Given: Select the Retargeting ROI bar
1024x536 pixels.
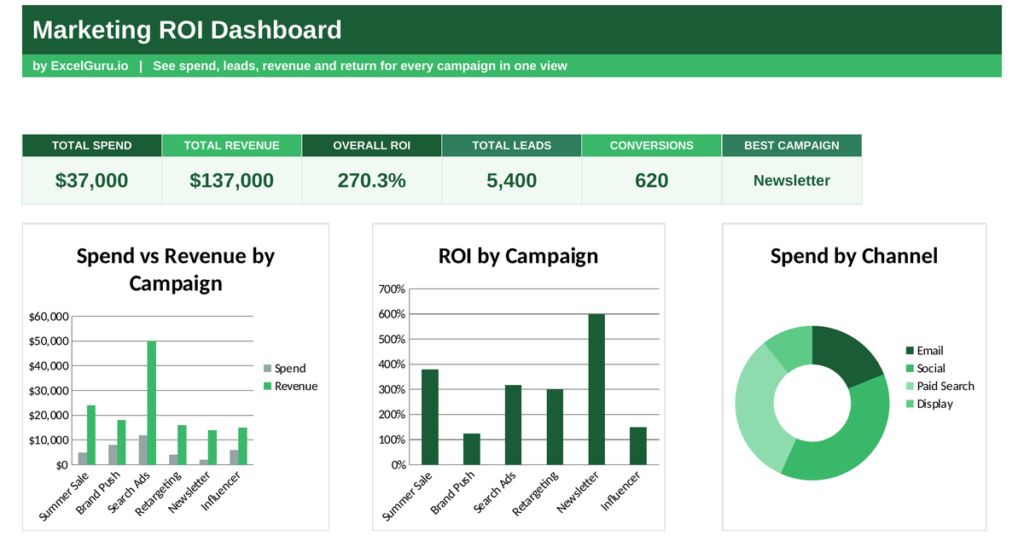Looking at the screenshot, I should [555, 427].
